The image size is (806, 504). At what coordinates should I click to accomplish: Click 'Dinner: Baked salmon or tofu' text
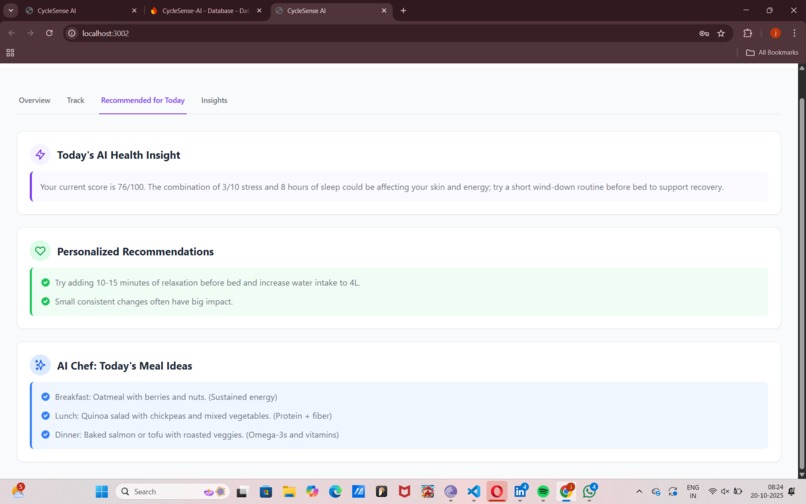pos(197,435)
